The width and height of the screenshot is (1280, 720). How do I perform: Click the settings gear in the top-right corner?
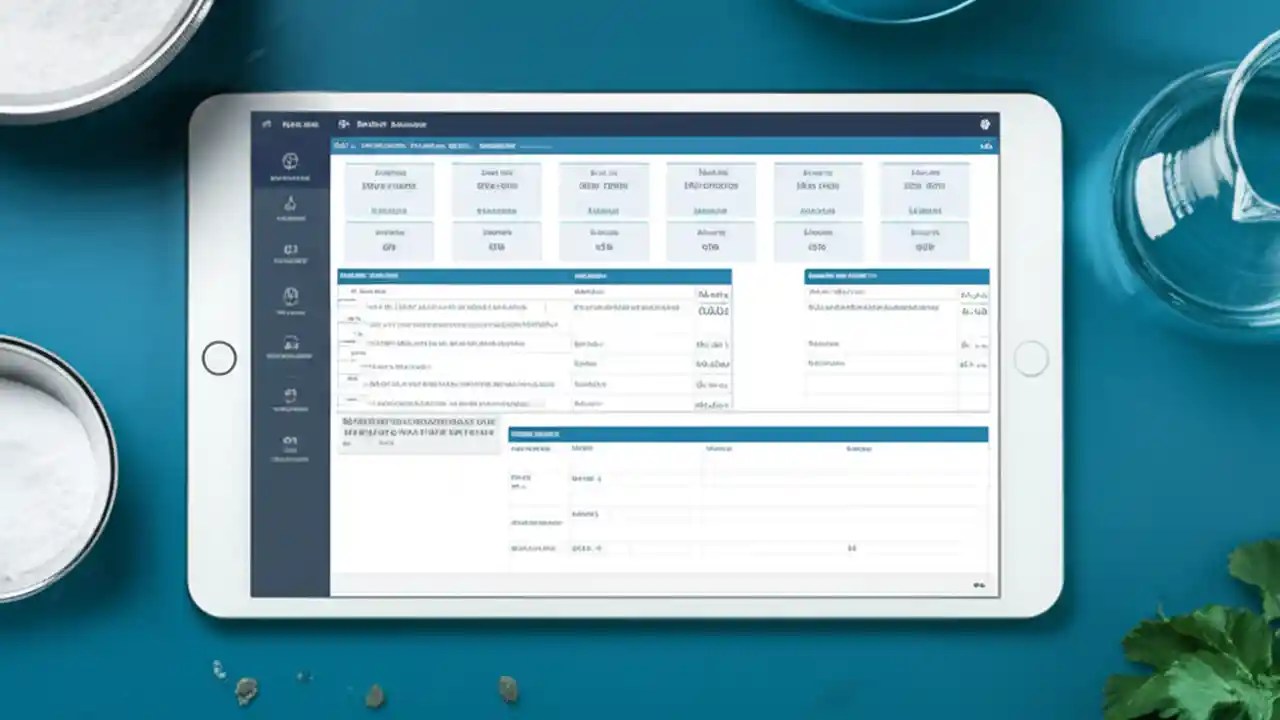coord(984,124)
